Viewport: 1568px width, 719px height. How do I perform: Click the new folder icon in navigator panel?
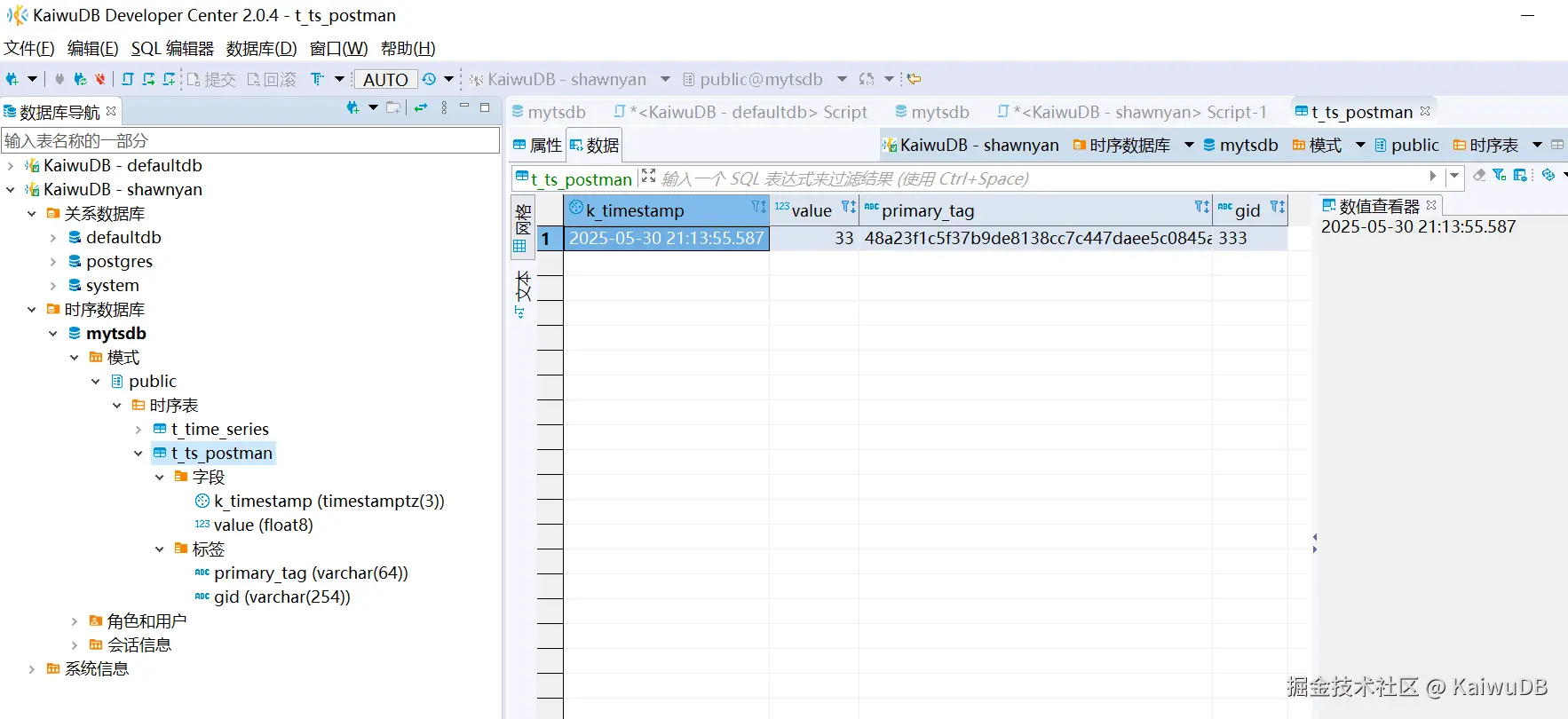tap(393, 107)
